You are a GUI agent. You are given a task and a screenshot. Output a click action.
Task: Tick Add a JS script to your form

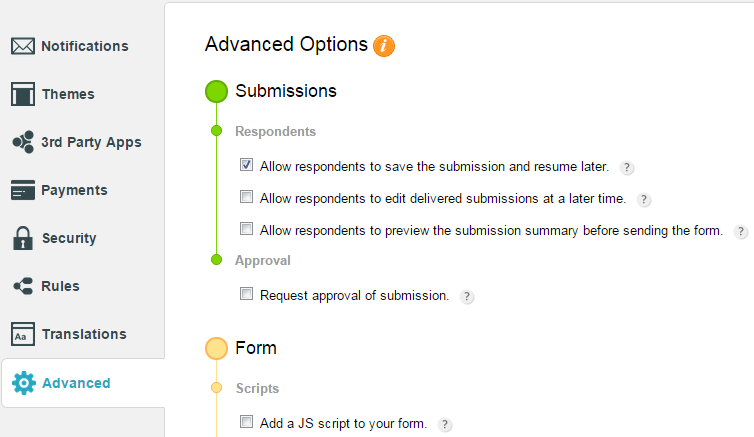[246, 422]
